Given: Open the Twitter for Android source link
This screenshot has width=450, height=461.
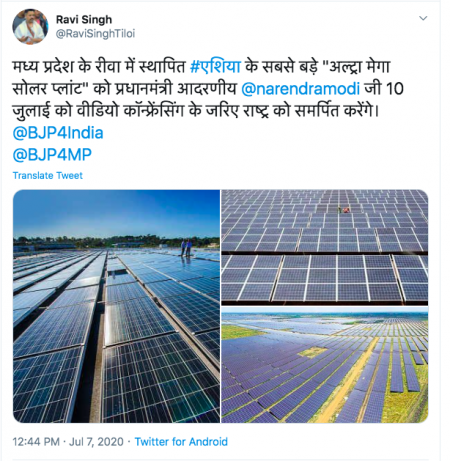Looking at the screenshot, I should click(181, 442).
